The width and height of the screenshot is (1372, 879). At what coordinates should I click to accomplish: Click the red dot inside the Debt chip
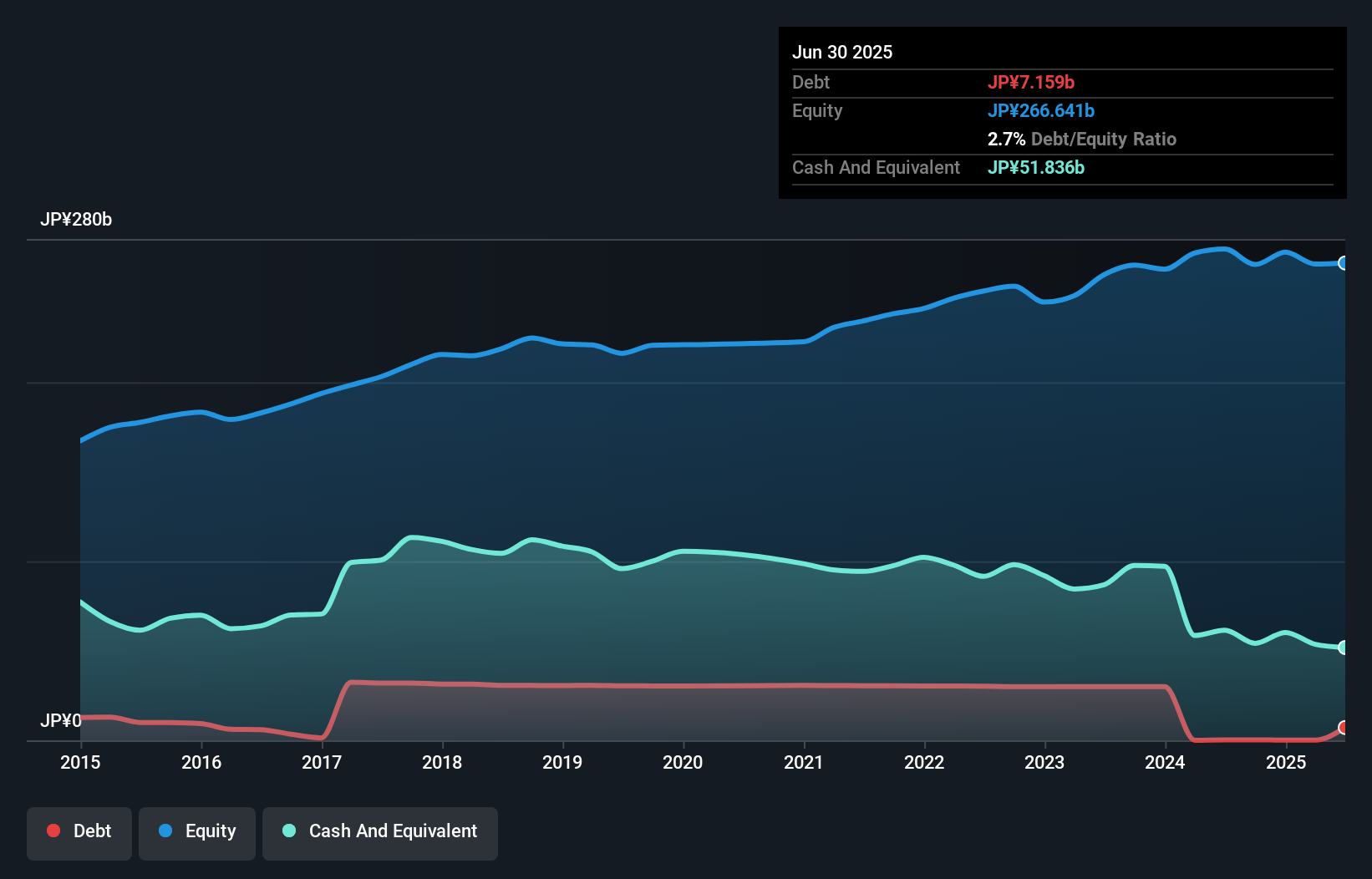[x=53, y=831]
